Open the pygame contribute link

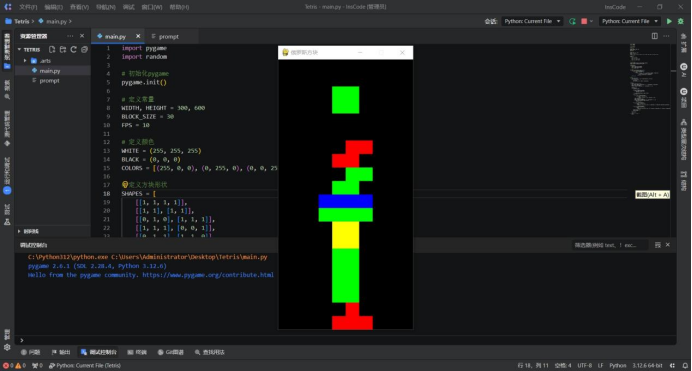[208, 275]
